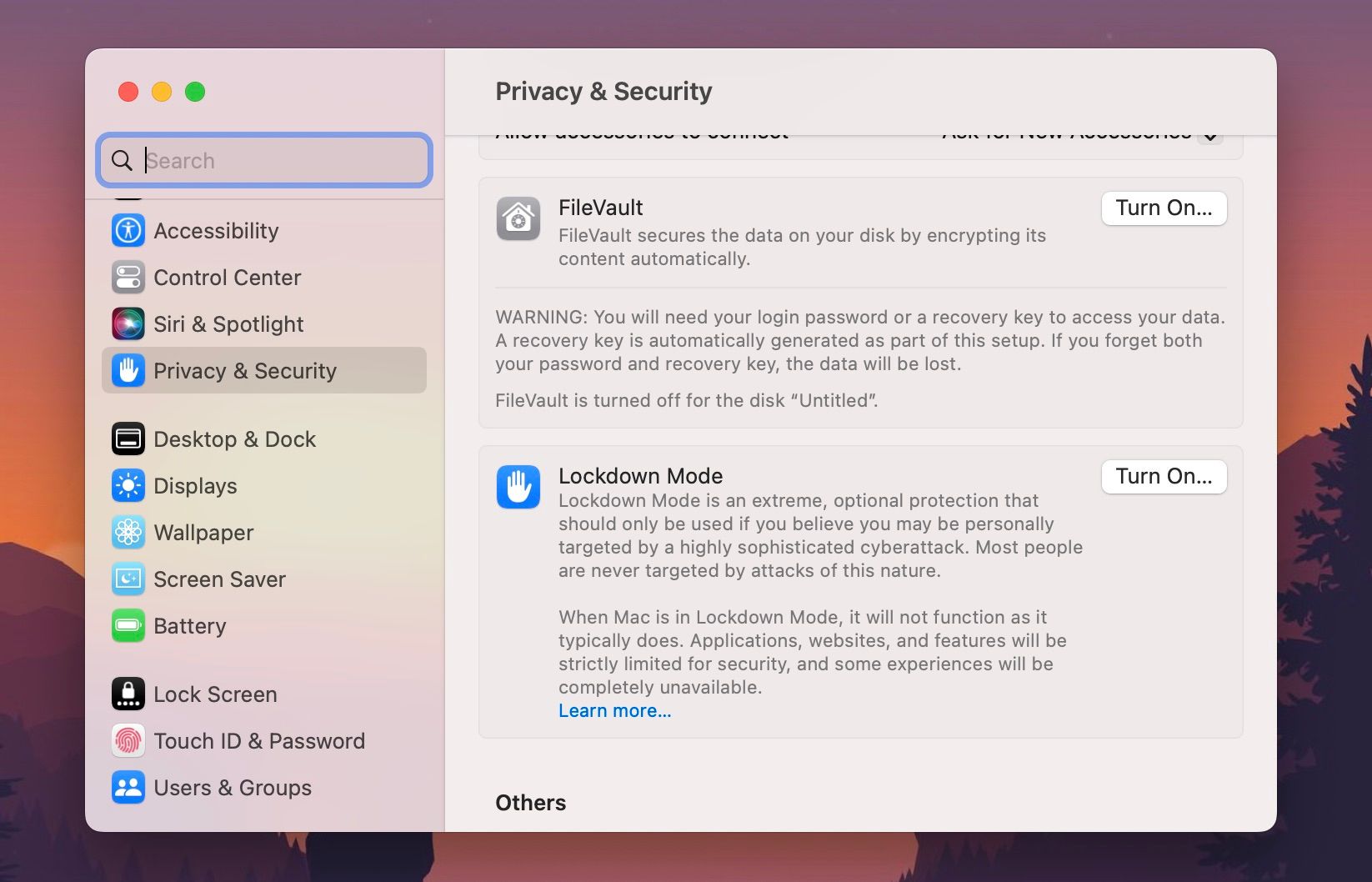Enable Lockdown Mode
The image size is (1372, 882).
click(x=1163, y=476)
